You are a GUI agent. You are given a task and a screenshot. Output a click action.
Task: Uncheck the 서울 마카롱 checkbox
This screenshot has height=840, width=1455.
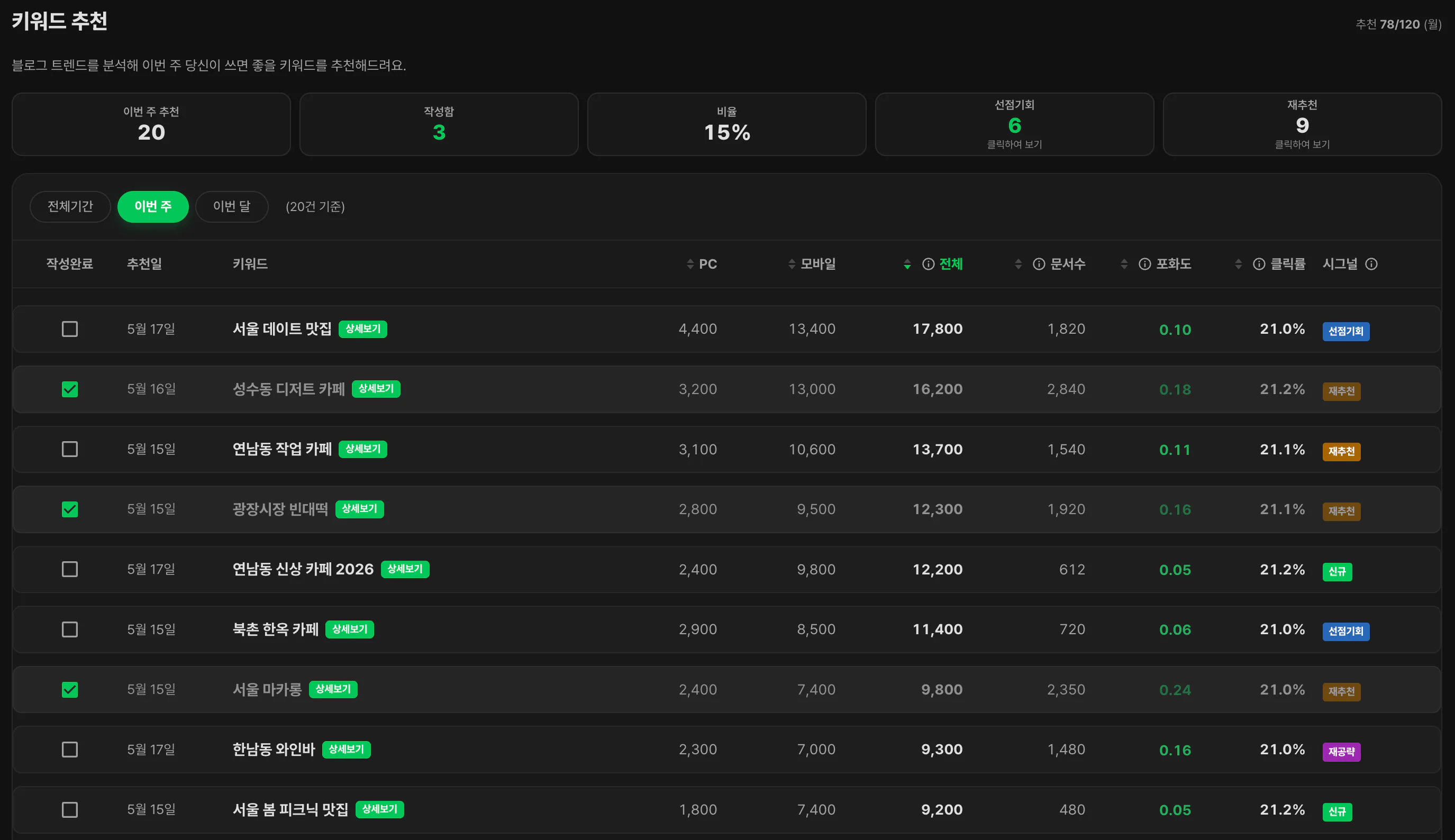[x=70, y=689]
